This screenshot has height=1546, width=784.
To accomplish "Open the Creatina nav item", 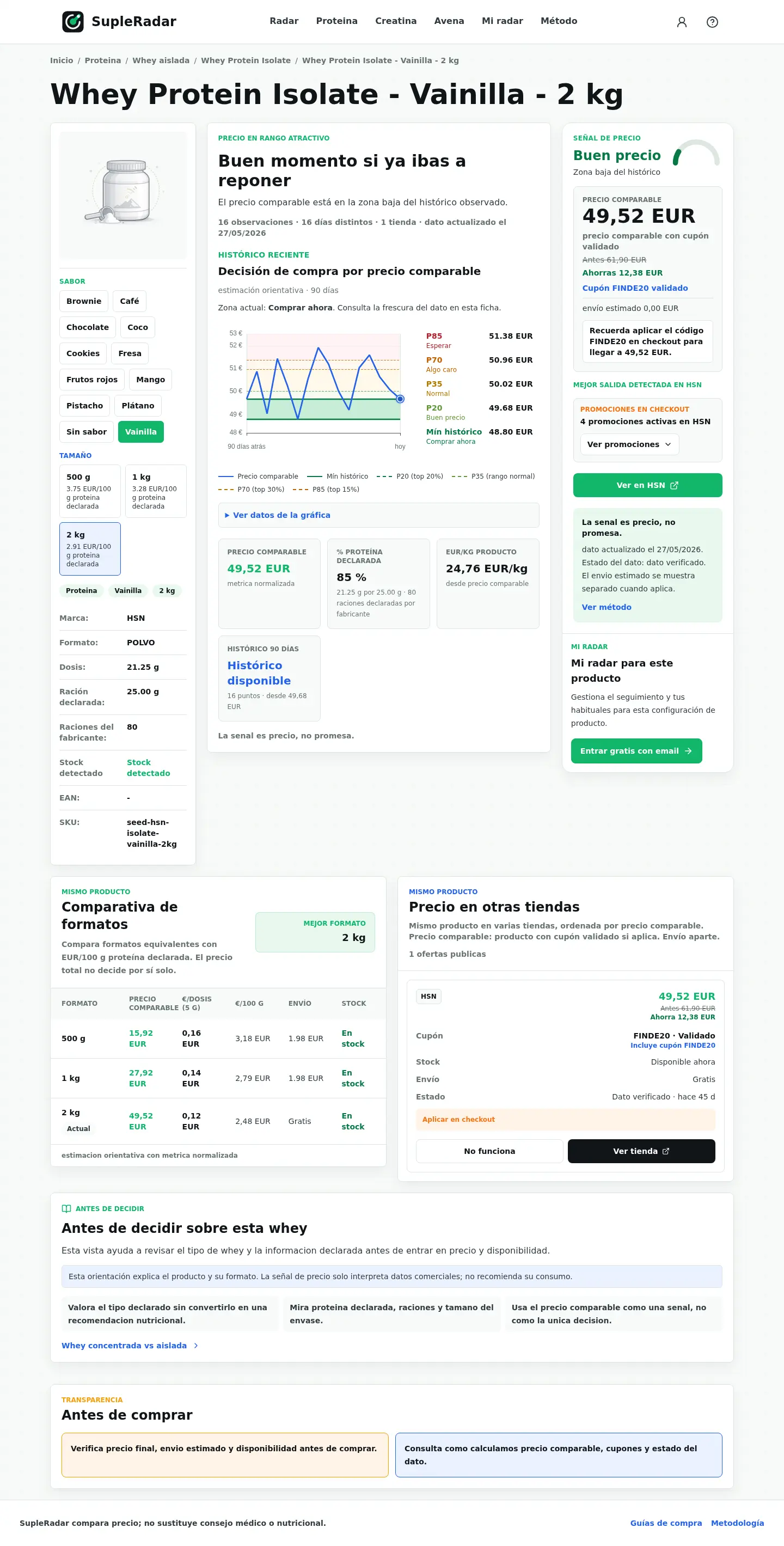I will pos(396,21).
